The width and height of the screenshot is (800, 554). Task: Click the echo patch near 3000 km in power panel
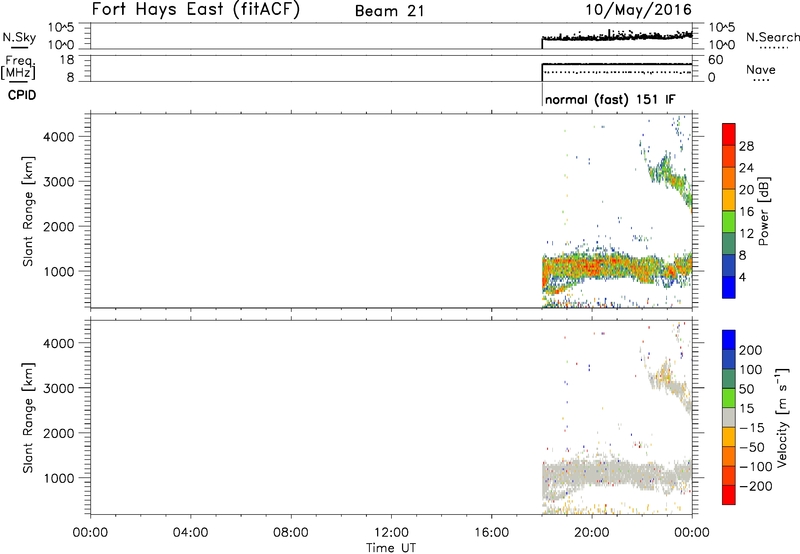pyautogui.click(x=670, y=179)
